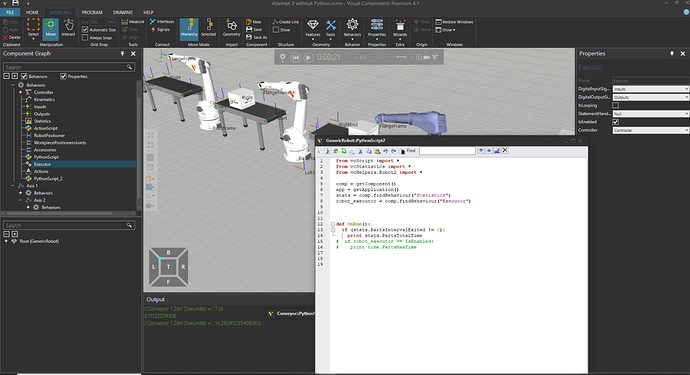Open the DigitalInputSignals dropdown
690x375 pixels.
point(650,89)
